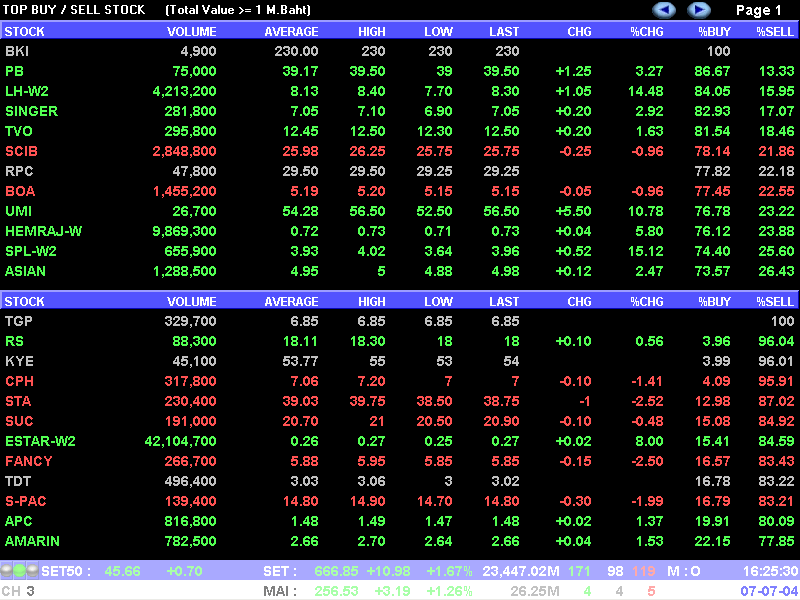Click the 96.04 %SELL value for RS
The height and width of the screenshot is (600, 800).
coord(776,341)
